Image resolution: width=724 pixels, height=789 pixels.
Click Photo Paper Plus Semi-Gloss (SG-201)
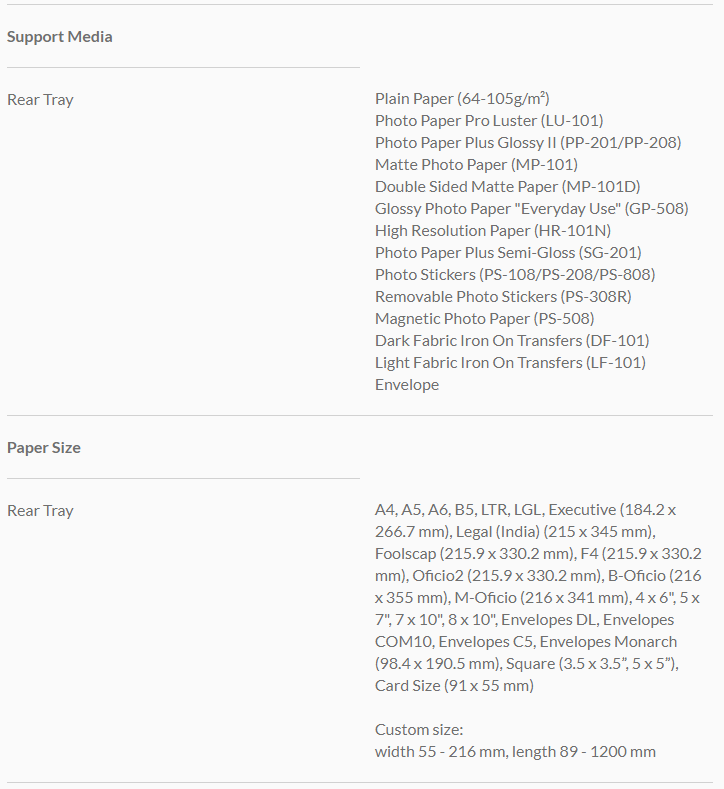(508, 253)
